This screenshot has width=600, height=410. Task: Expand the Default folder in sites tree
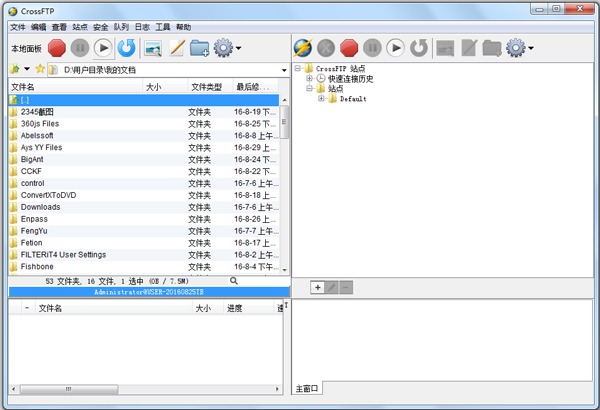pos(321,99)
